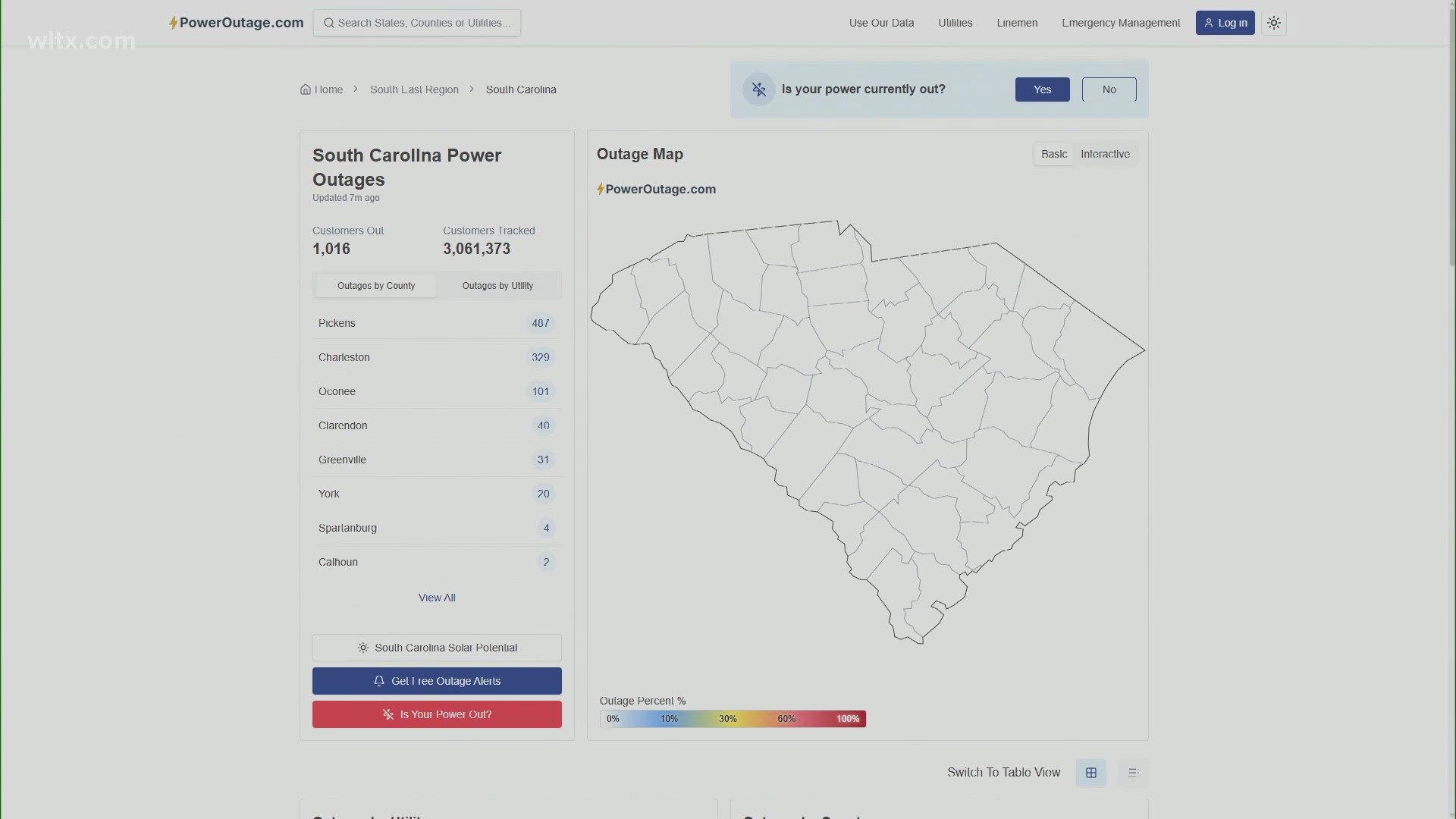Select the grid view icon near Switch To Table View
The image size is (1456, 819).
click(1090, 772)
